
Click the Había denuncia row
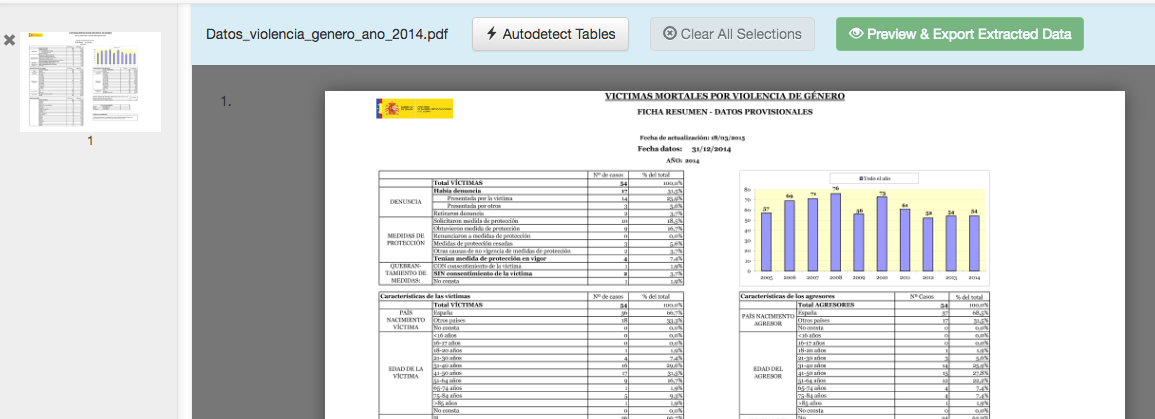557,190
